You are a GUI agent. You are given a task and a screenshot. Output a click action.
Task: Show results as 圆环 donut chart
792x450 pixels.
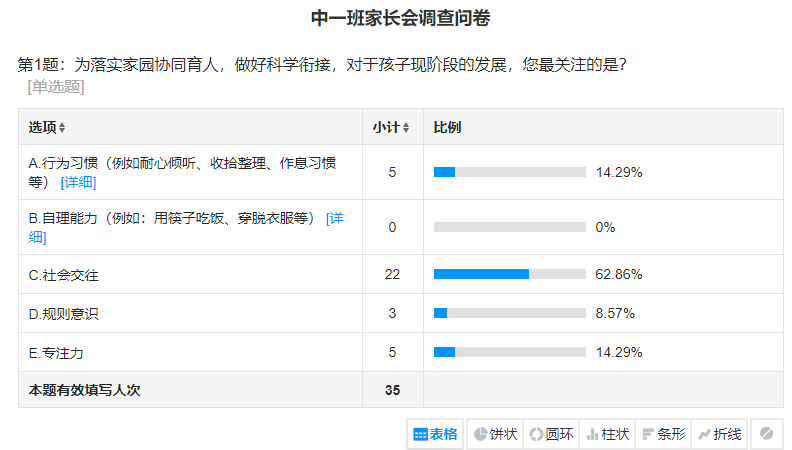click(x=552, y=434)
